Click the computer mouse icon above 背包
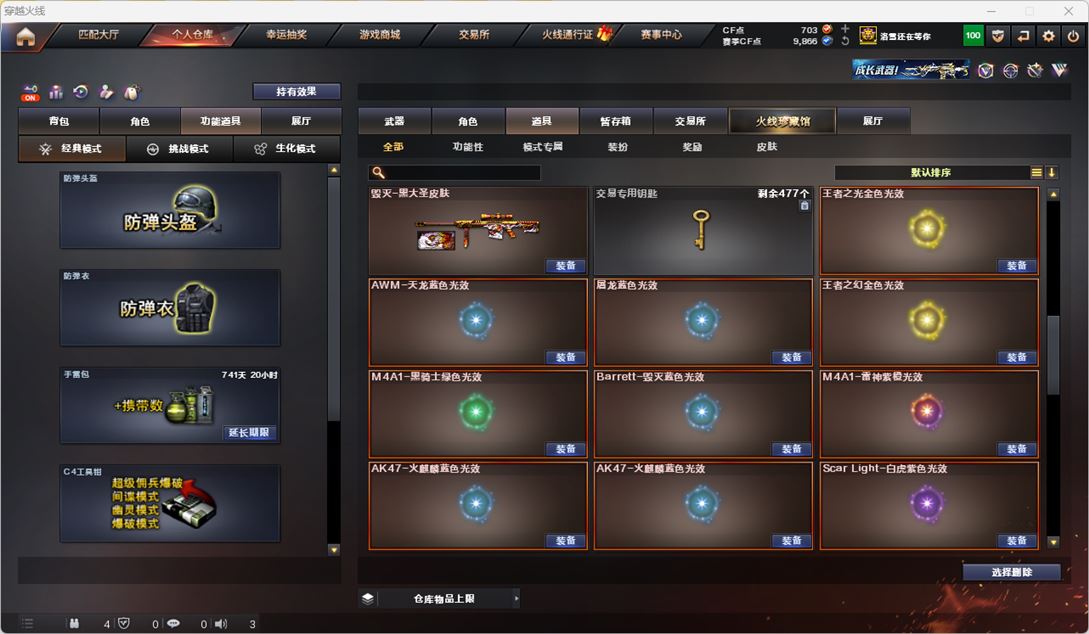Screen dimensions: 1089x634 (131, 92)
